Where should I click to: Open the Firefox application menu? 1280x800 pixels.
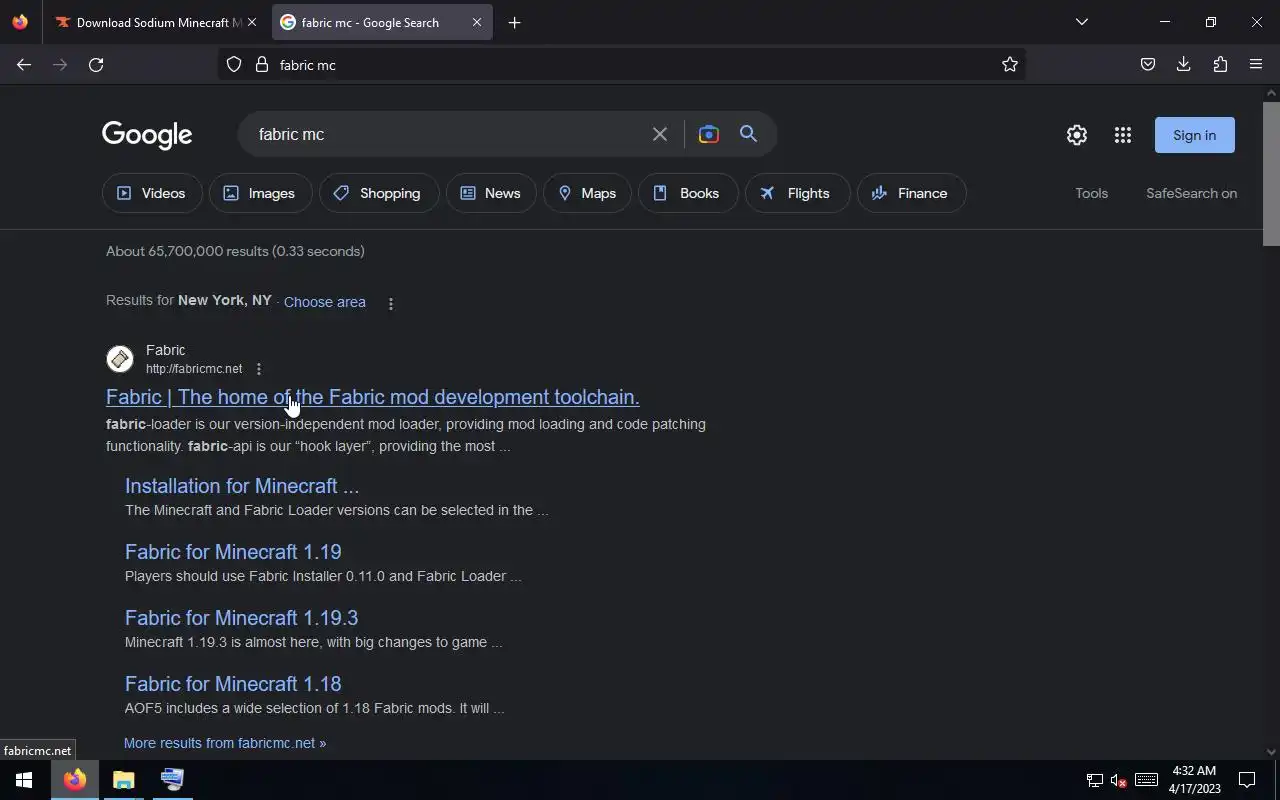point(1256,65)
